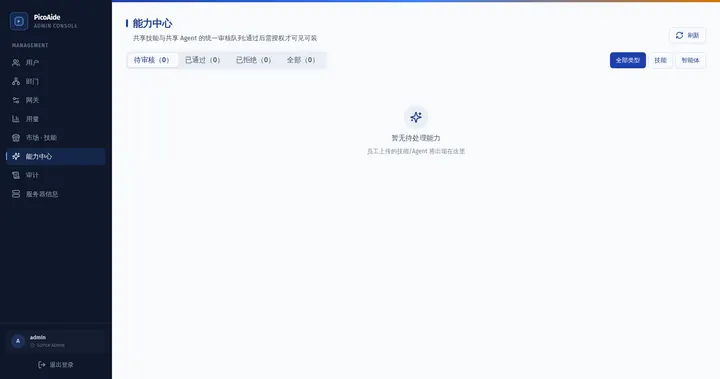
Task: Switch to the 待审核 (0) tab
Action: pyautogui.click(x=152, y=60)
